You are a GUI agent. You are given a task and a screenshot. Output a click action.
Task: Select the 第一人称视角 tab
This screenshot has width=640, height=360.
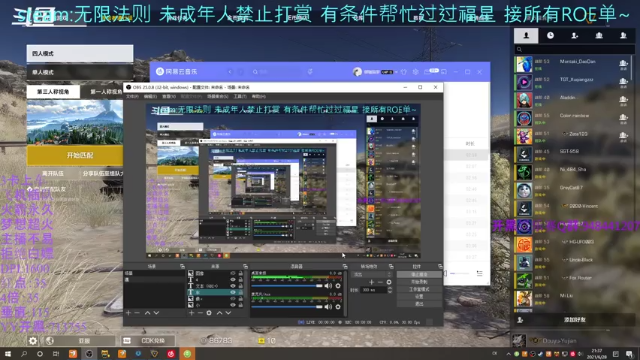pos(106,91)
